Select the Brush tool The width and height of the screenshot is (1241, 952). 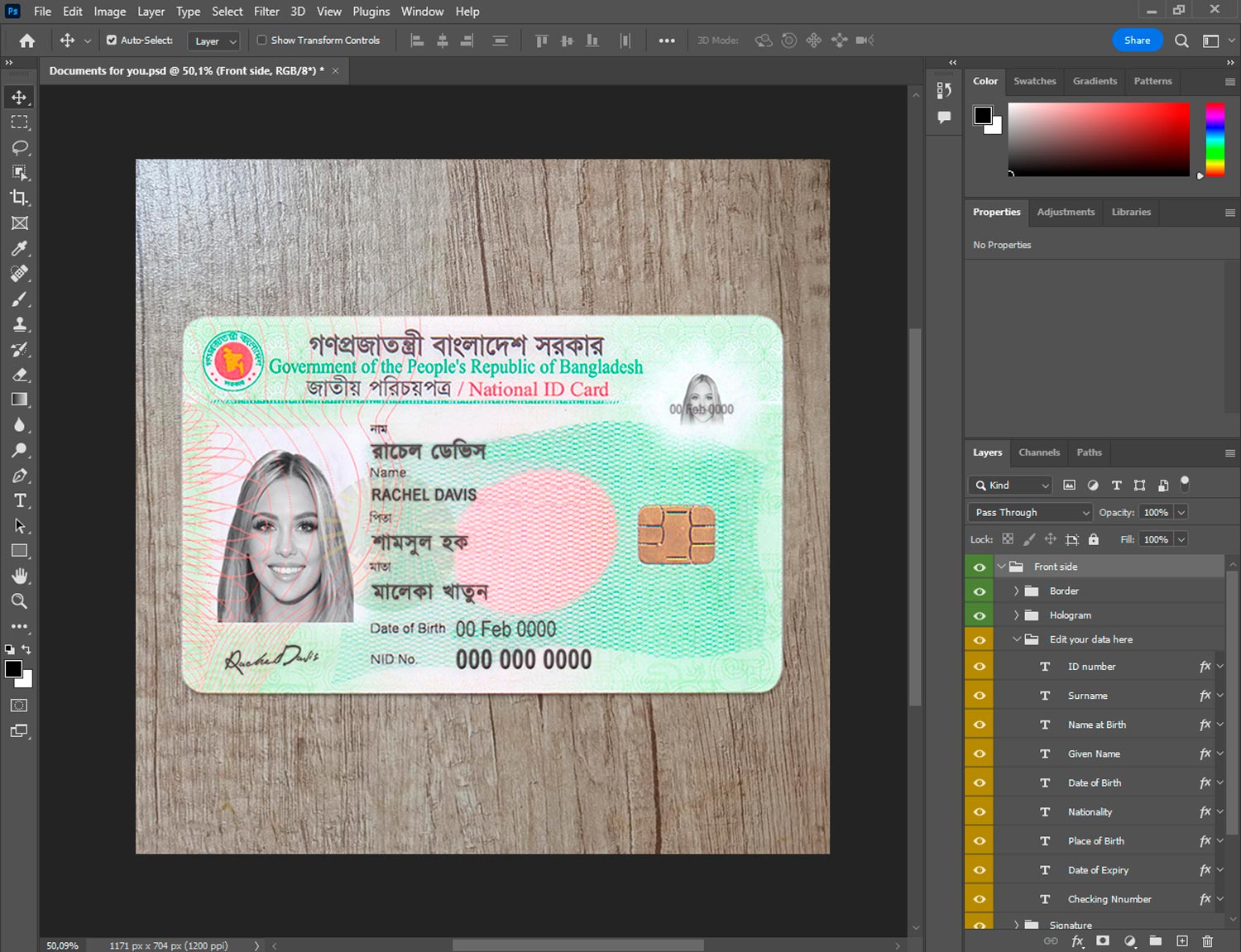(20, 299)
